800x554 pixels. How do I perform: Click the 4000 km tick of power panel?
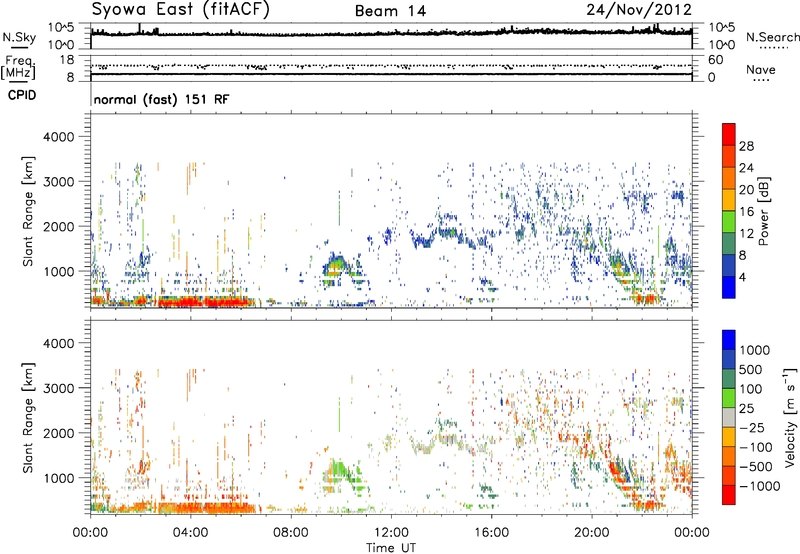point(58,137)
